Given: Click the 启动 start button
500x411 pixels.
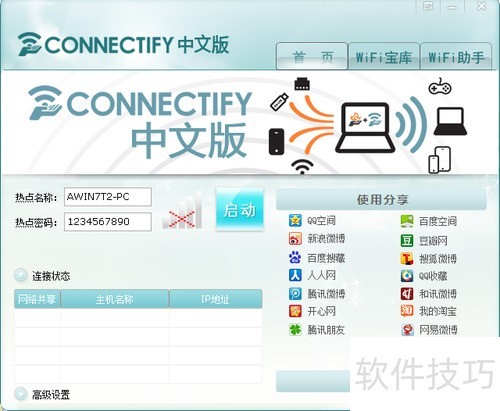Looking at the screenshot, I should (x=240, y=209).
